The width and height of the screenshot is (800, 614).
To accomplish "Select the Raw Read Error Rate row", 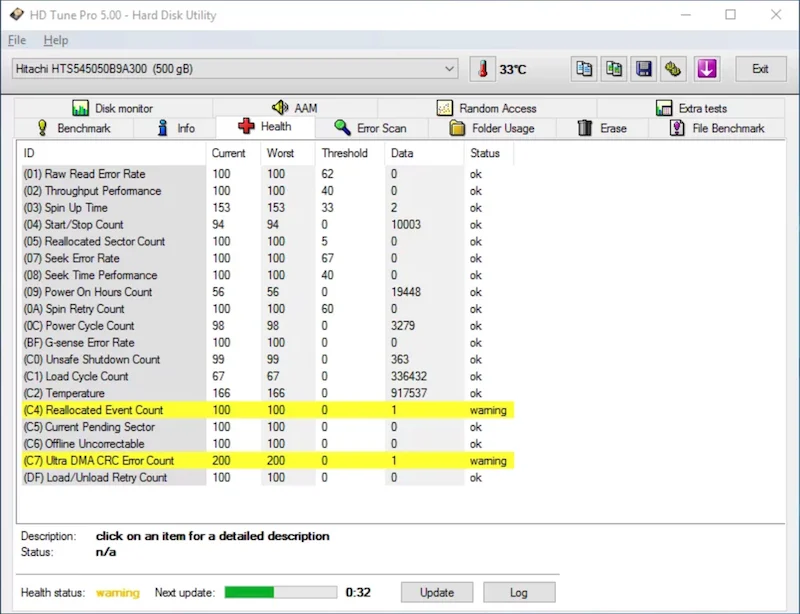I will coord(268,174).
